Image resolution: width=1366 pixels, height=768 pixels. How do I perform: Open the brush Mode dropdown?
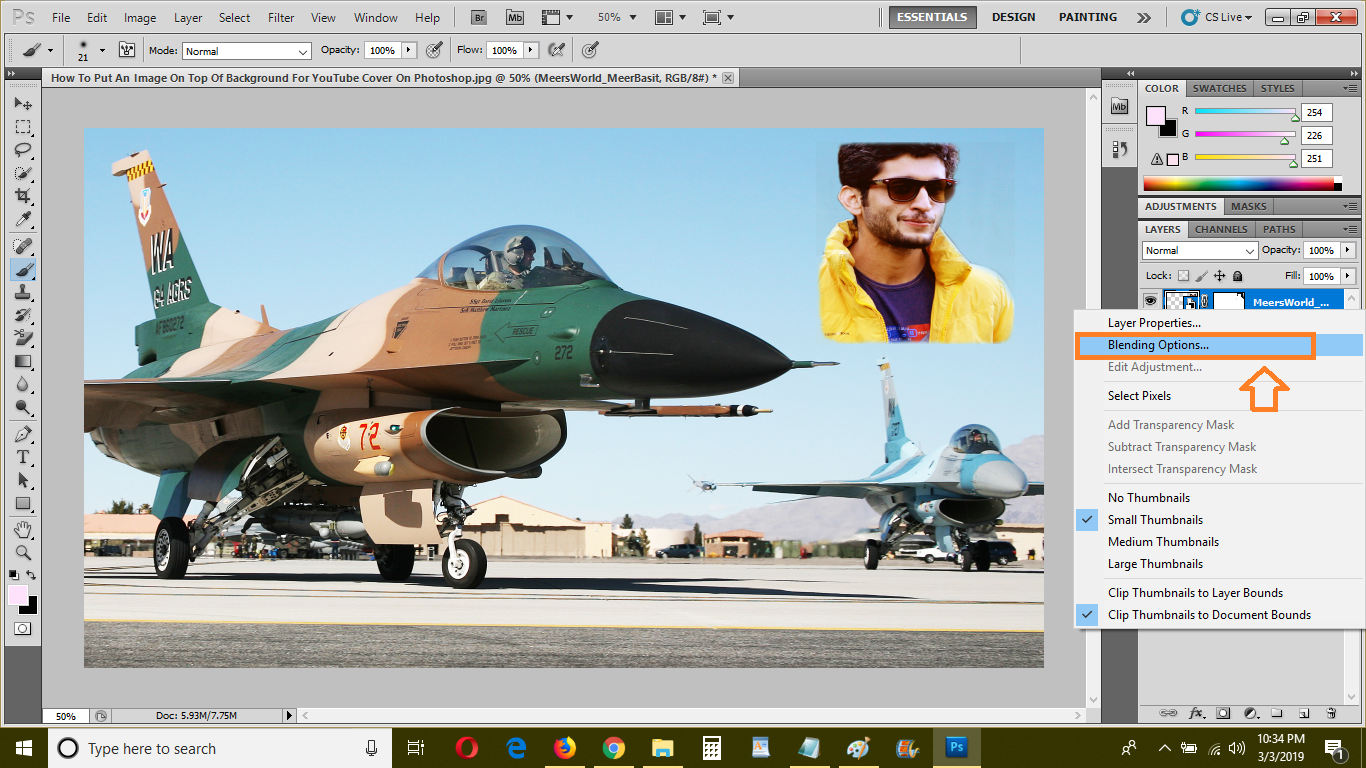point(246,51)
